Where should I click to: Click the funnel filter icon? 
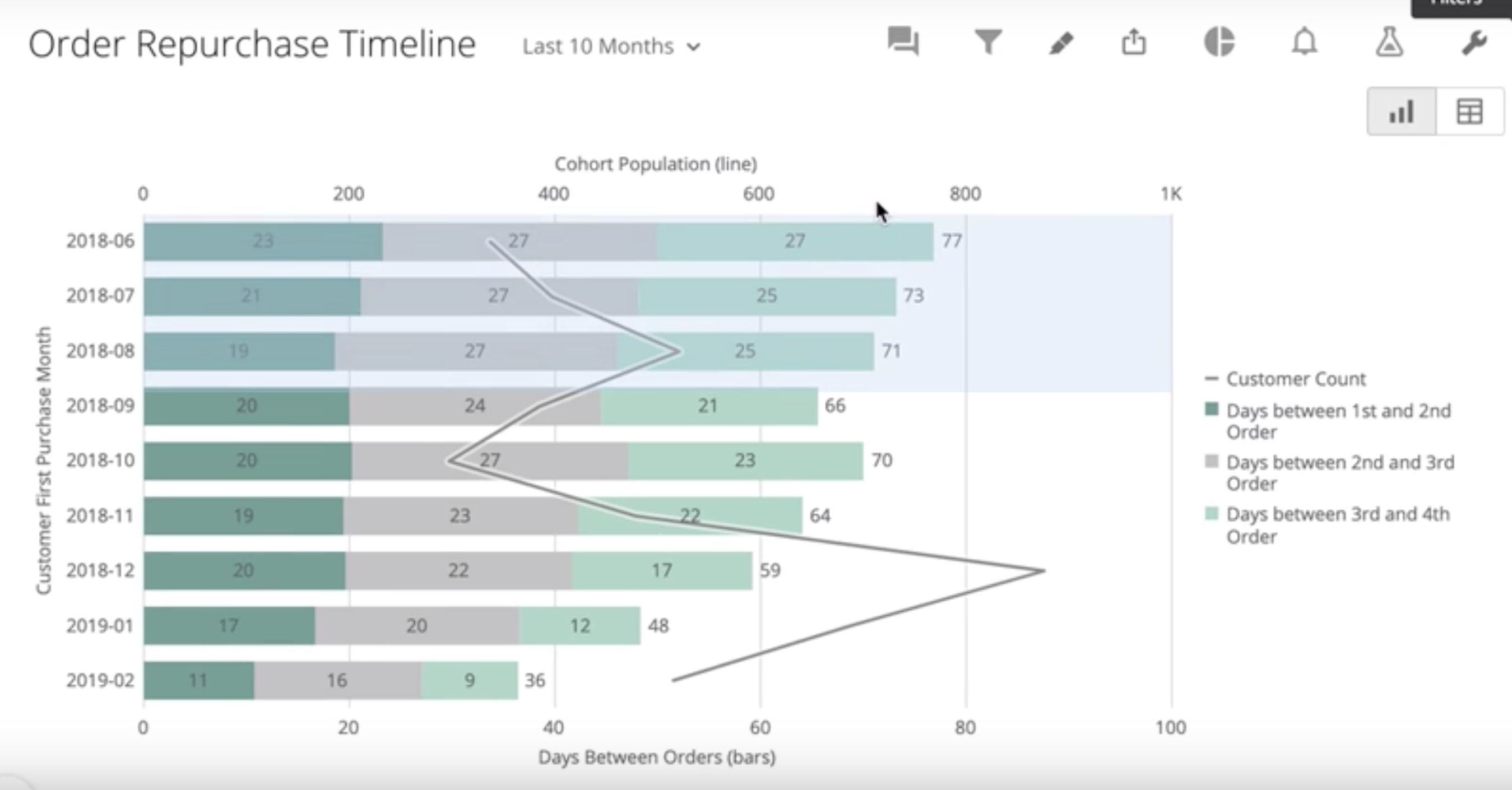[x=988, y=42]
